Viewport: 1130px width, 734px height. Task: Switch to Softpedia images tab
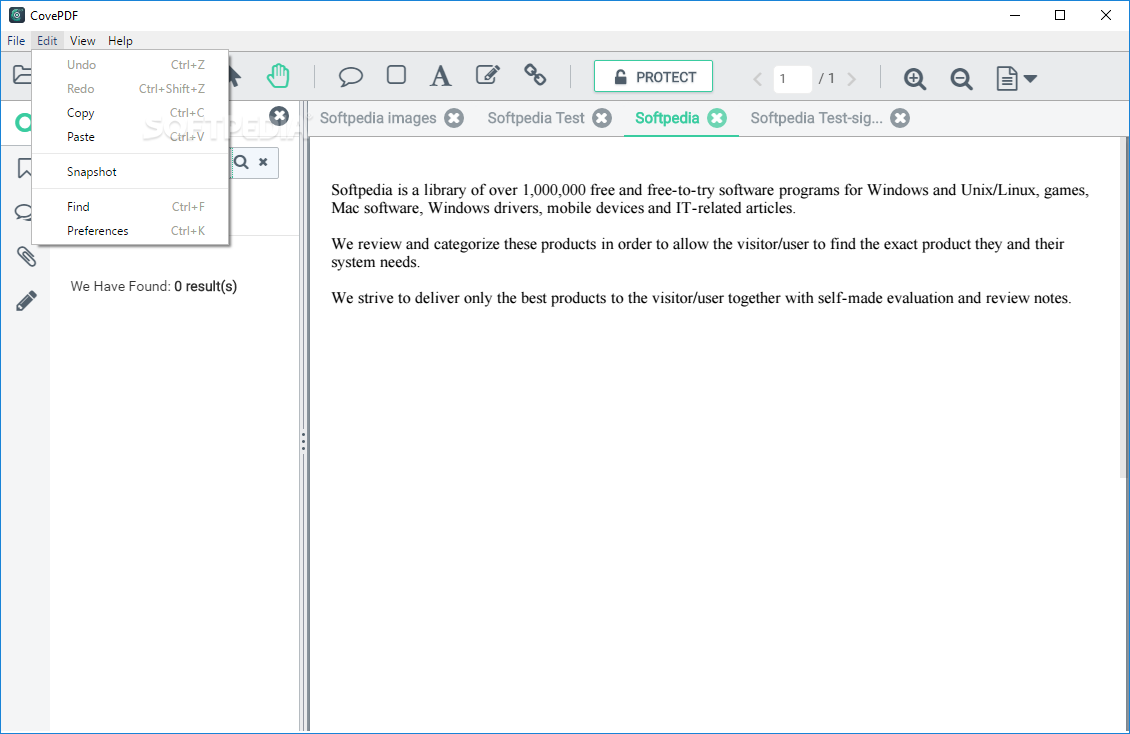(x=378, y=118)
